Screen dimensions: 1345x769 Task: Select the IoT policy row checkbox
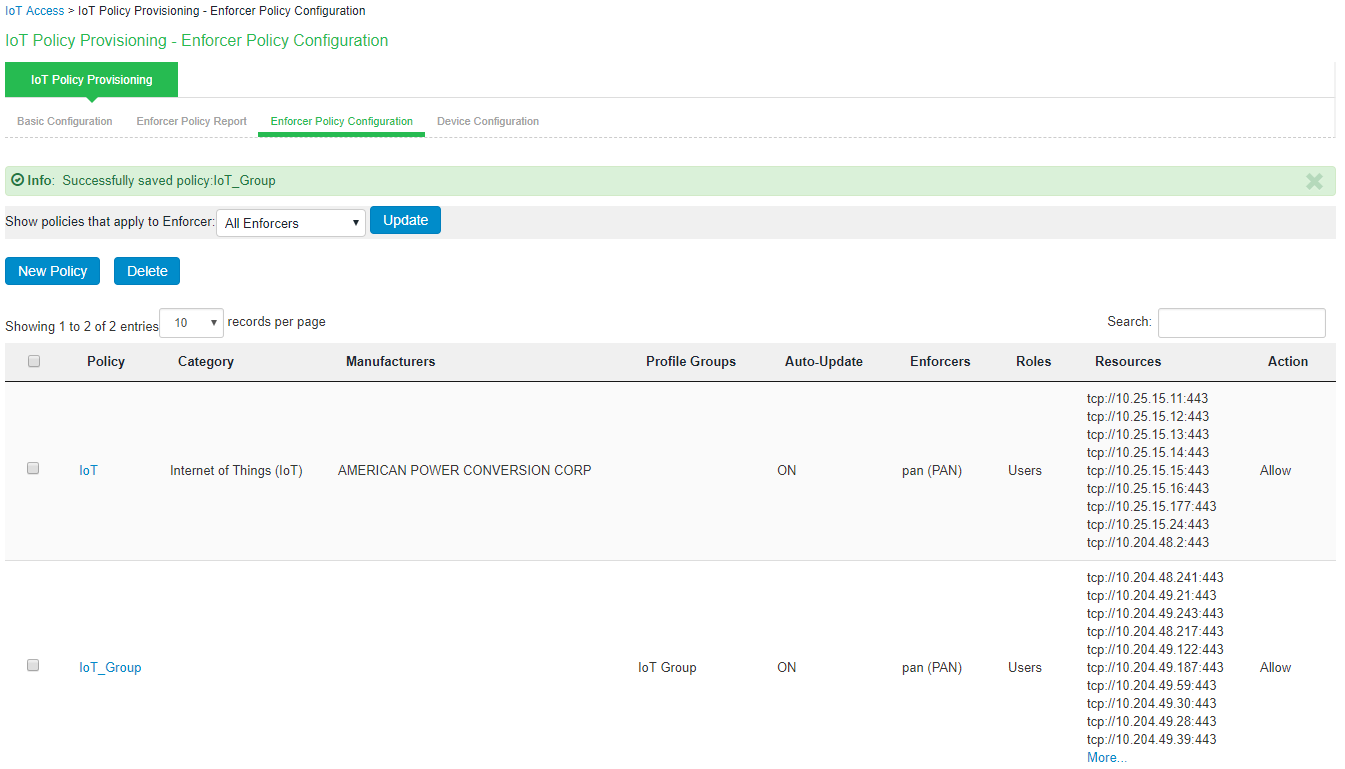pos(33,468)
